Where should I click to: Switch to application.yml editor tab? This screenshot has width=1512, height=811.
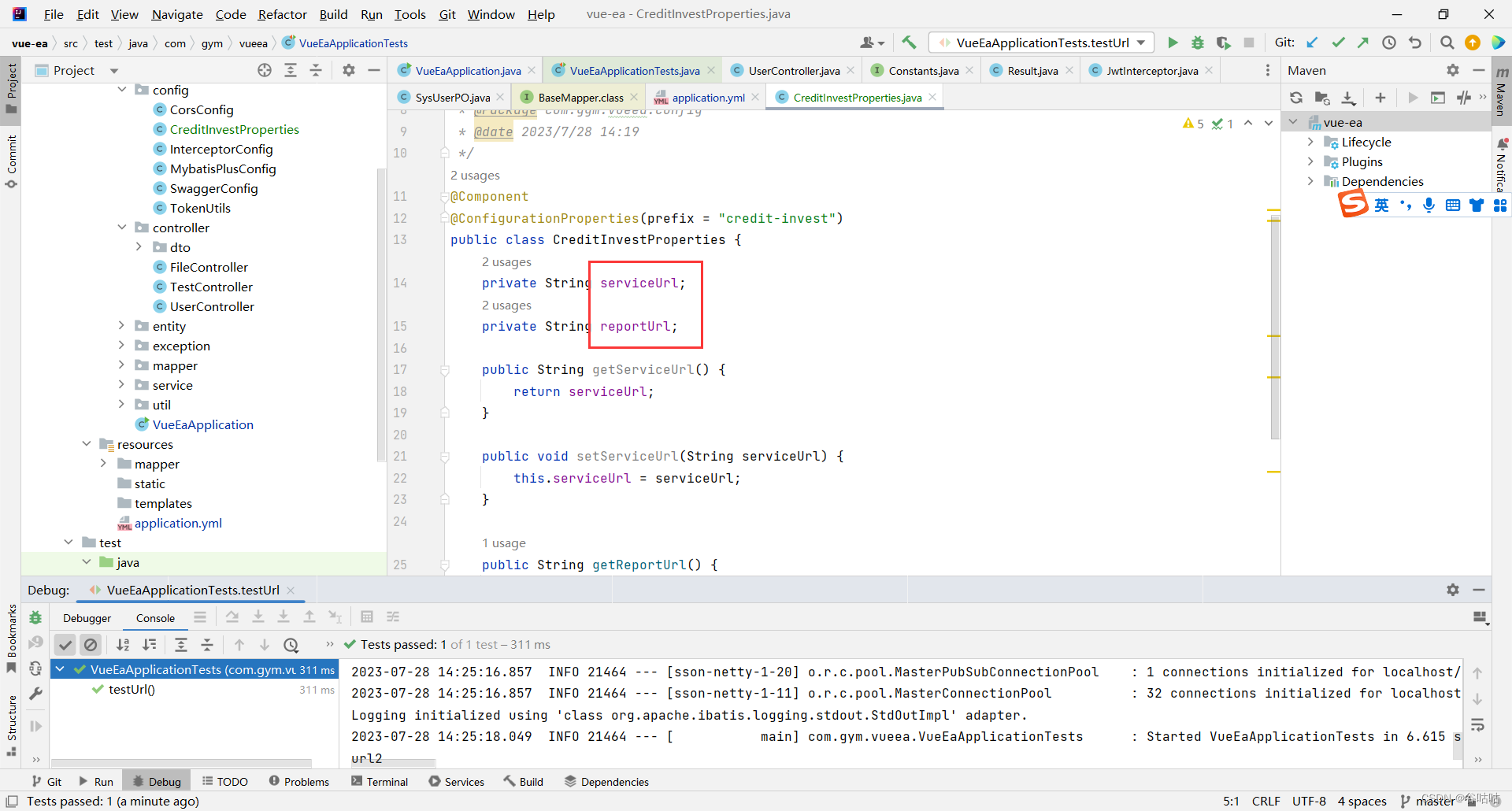click(x=708, y=98)
